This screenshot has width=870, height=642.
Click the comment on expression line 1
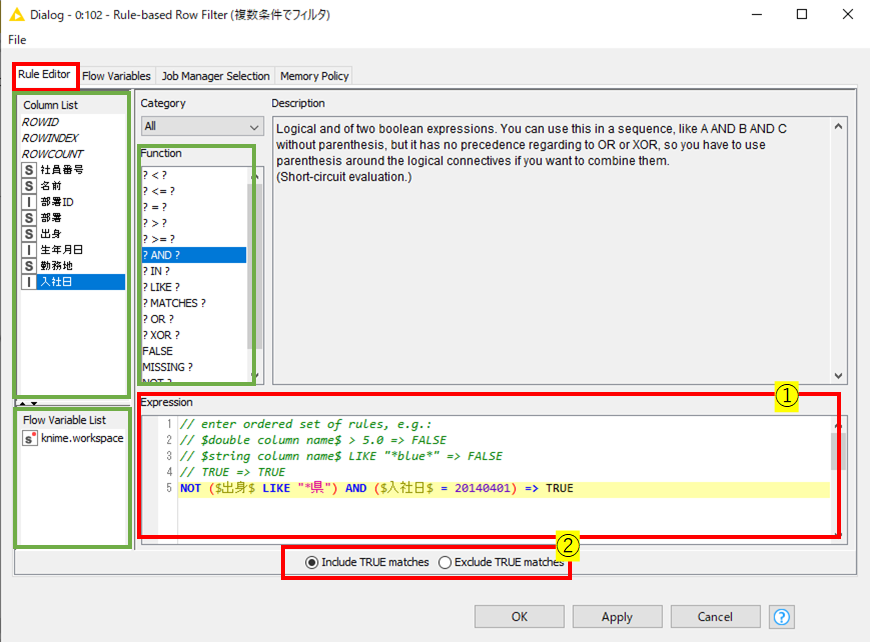pyautogui.click(x=305, y=424)
